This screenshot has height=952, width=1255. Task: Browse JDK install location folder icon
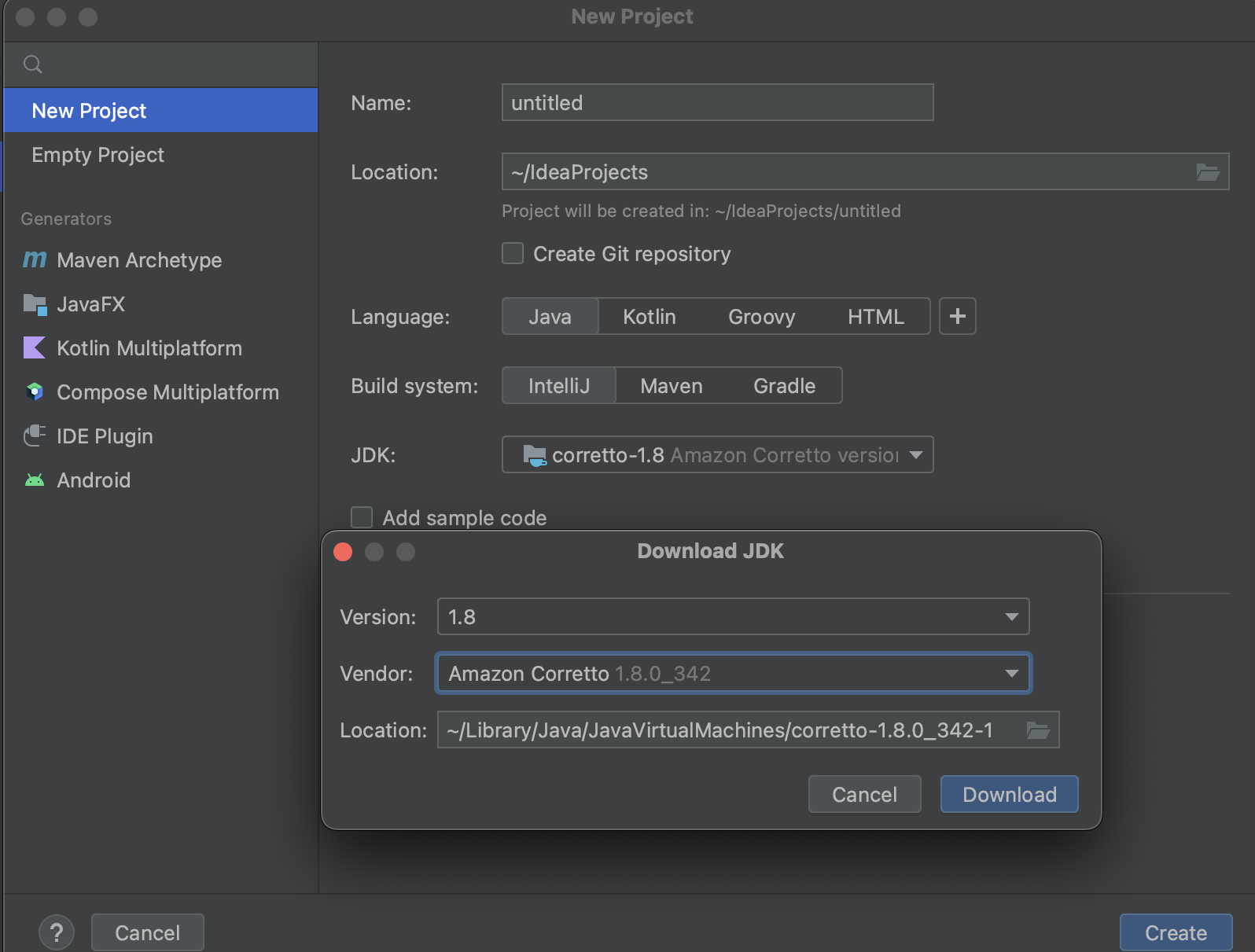click(1038, 730)
